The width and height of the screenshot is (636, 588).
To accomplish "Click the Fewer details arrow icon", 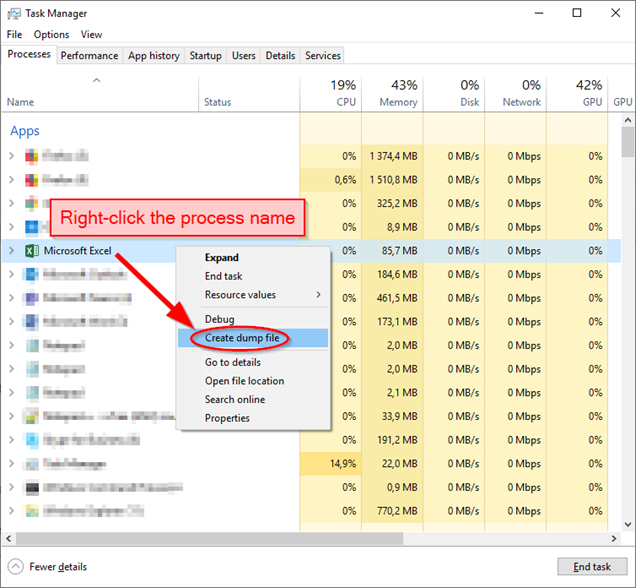I will tap(15, 567).
